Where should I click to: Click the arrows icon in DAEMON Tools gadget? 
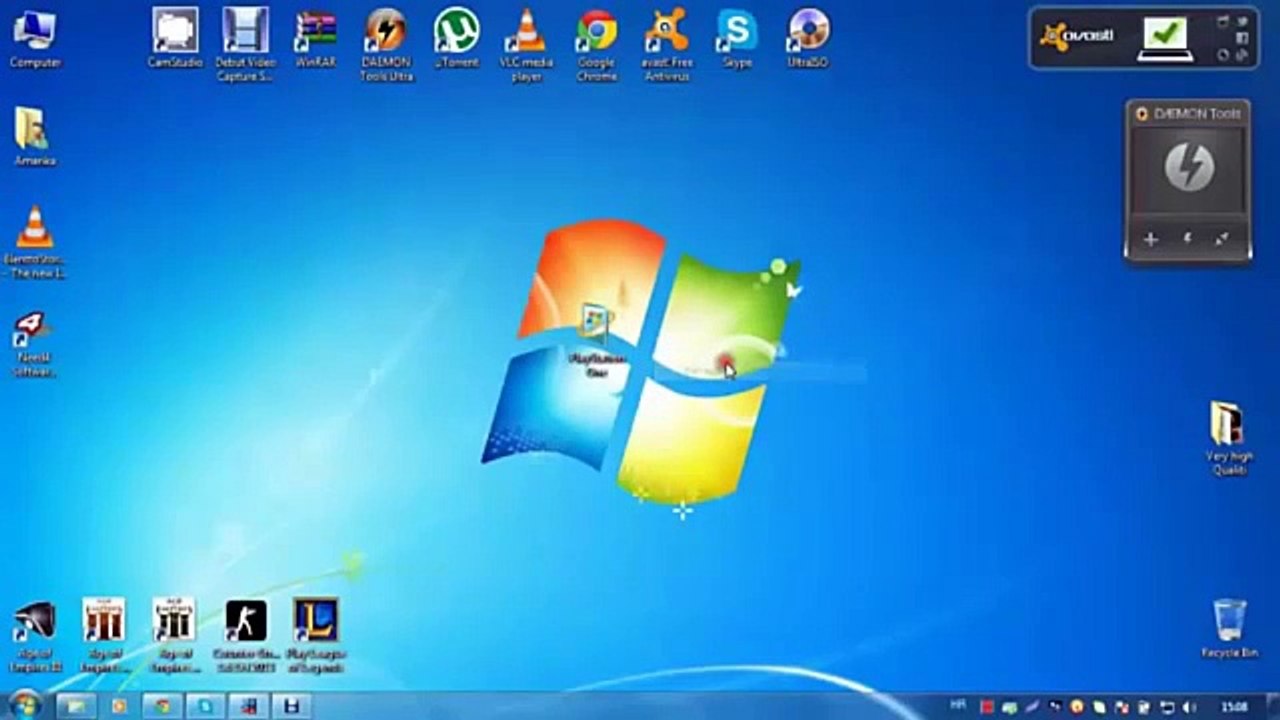[1221, 239]
